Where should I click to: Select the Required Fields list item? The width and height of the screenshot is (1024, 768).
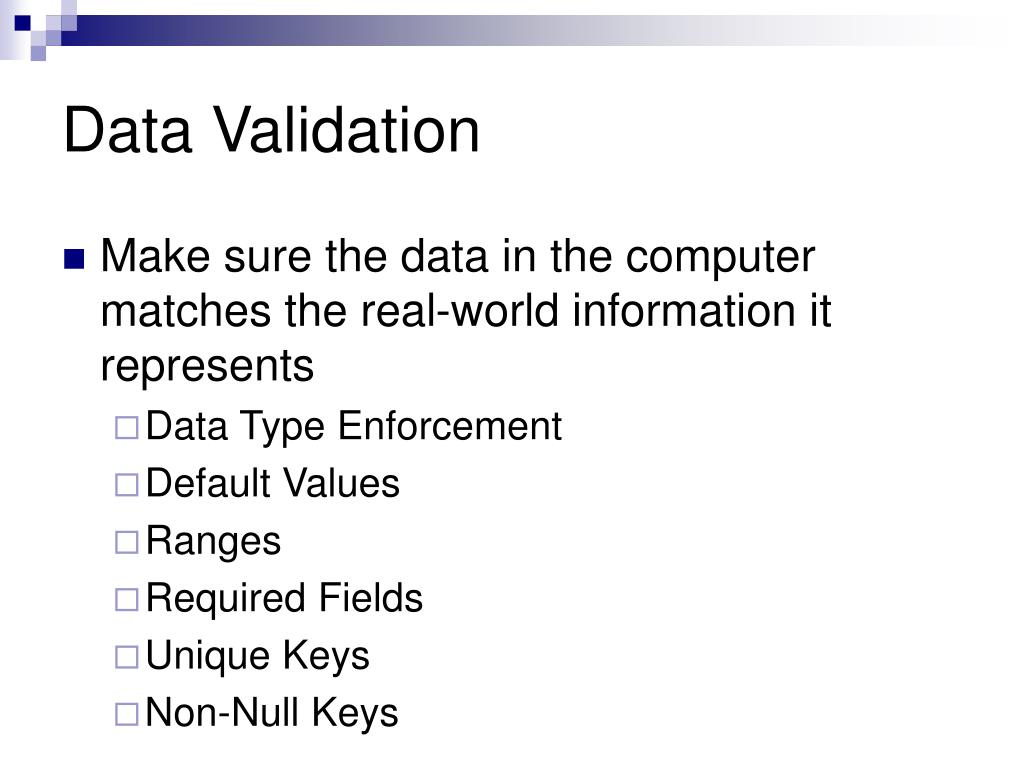tap(284, 599)
